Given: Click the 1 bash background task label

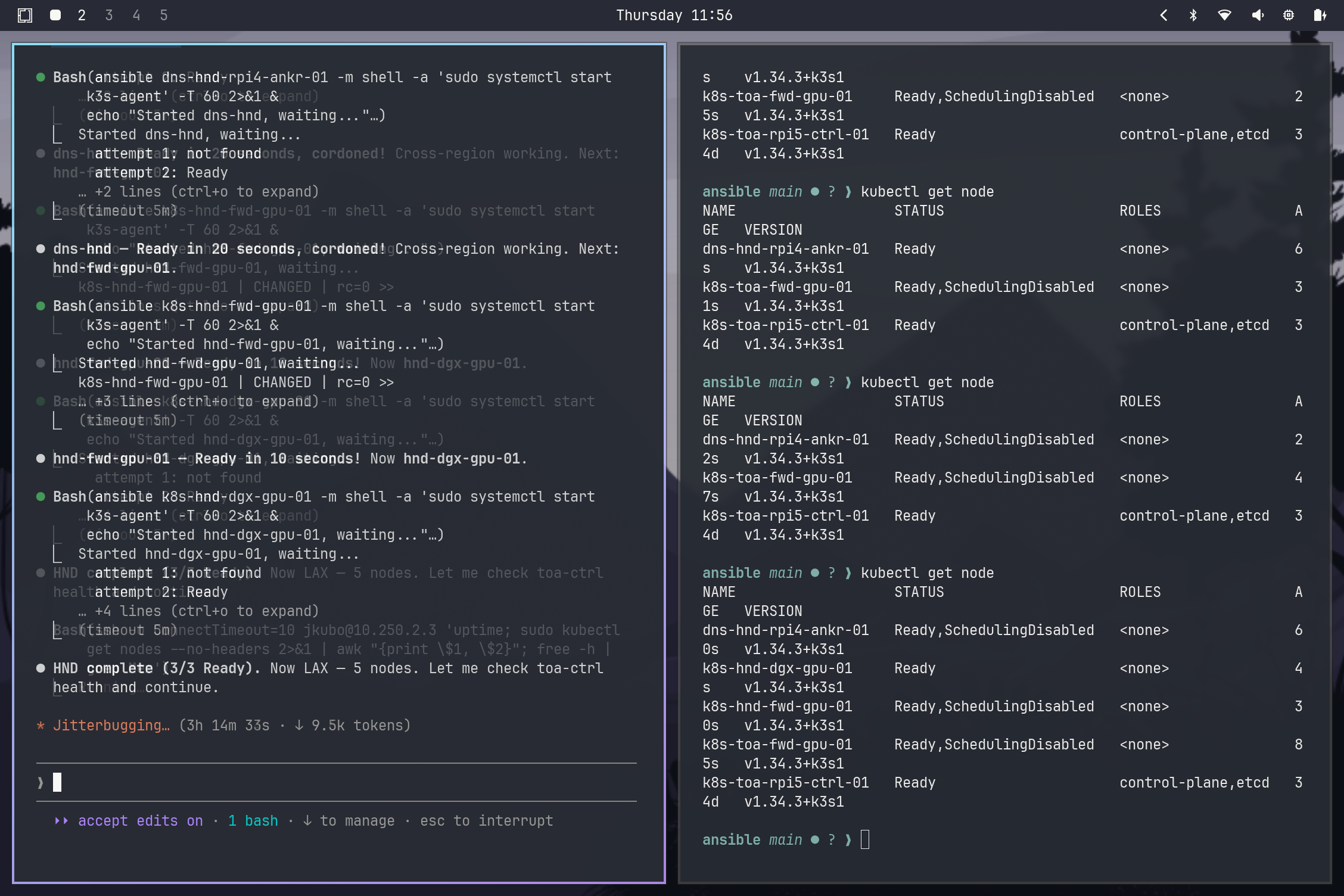Looking at the screenshot, I should pos(253,821).
